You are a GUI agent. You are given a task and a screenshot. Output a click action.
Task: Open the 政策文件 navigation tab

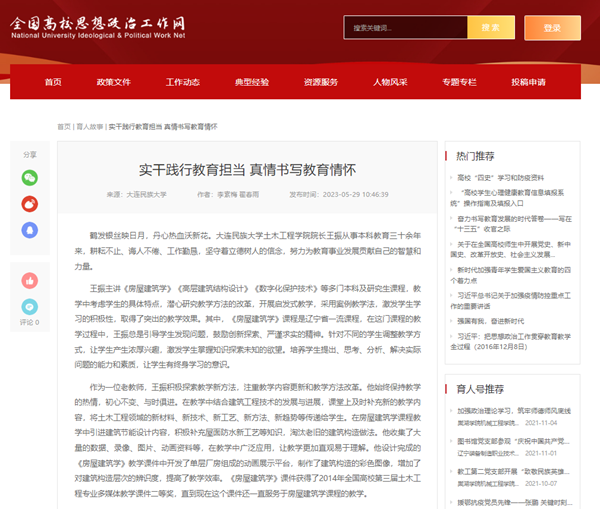pos(114,82)
